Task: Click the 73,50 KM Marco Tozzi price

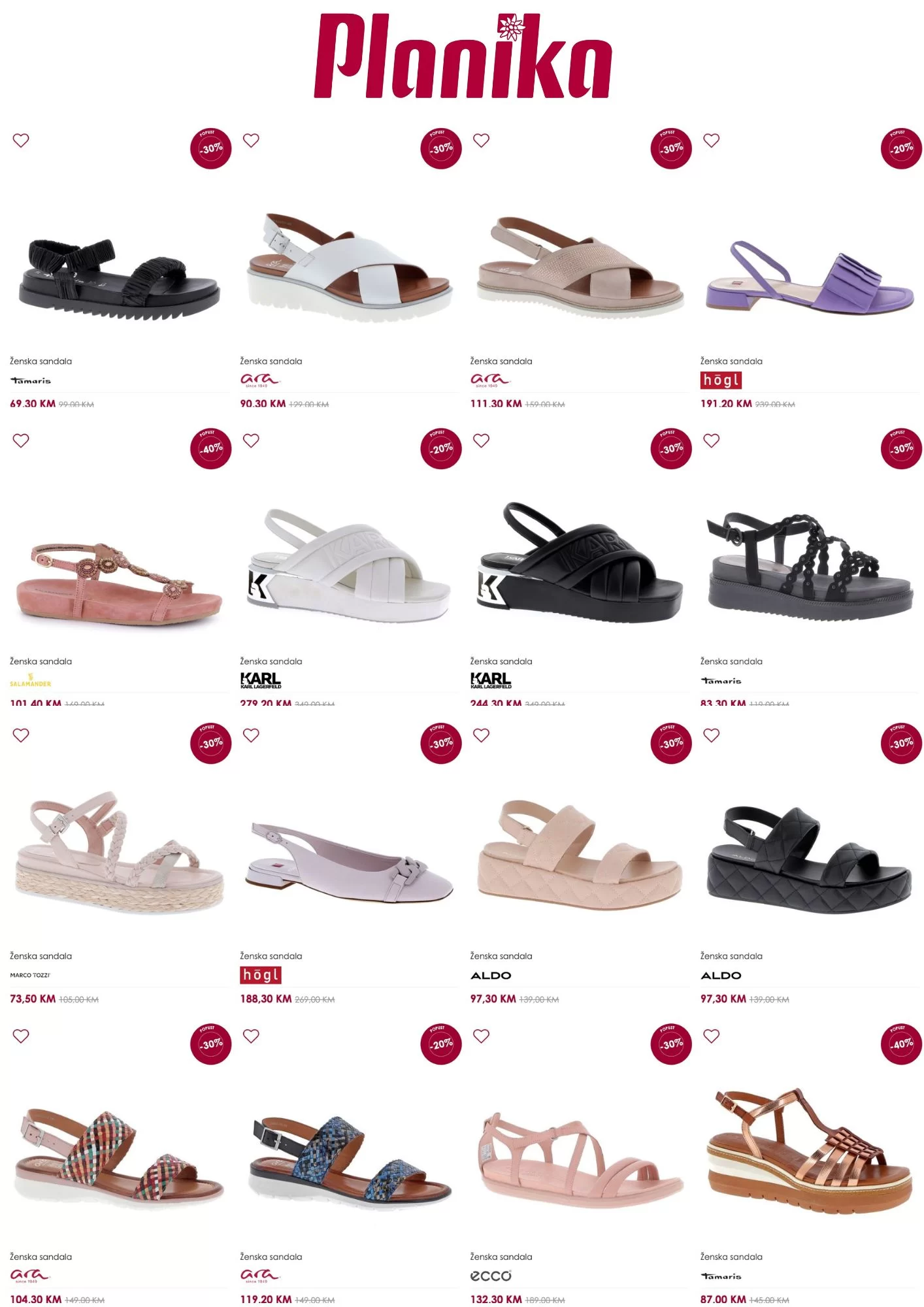Action: [x=33, y=999]
